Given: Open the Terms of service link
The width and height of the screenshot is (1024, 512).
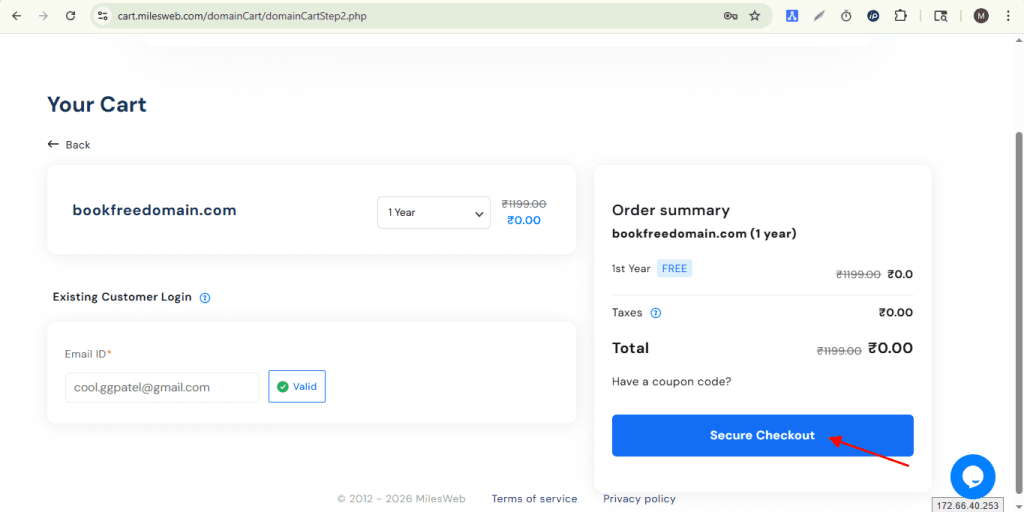Looking at the screenshot, I should [x=534, y=499].
